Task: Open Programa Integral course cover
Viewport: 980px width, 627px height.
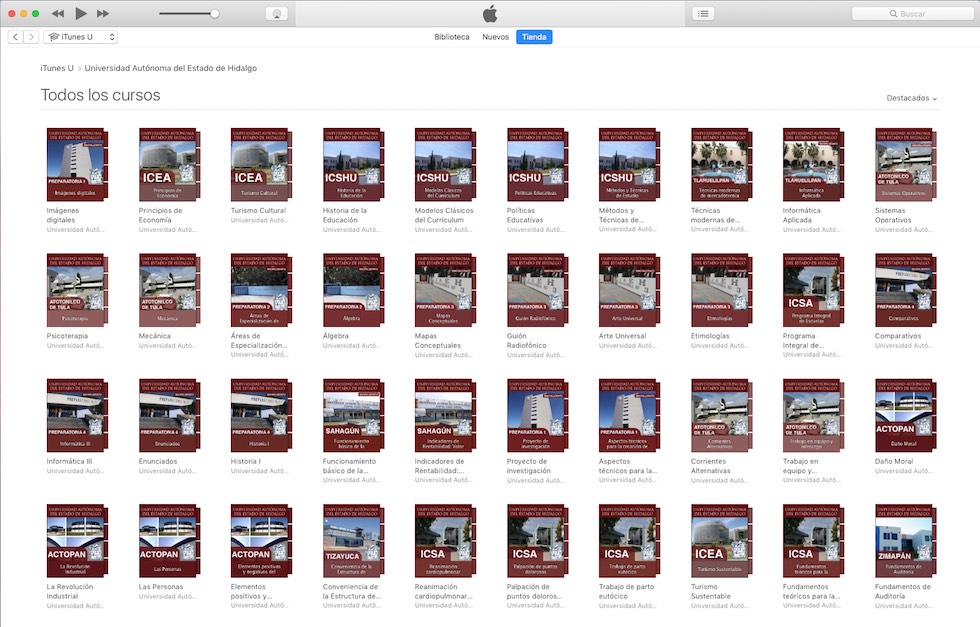Action: tap(813, 290)
